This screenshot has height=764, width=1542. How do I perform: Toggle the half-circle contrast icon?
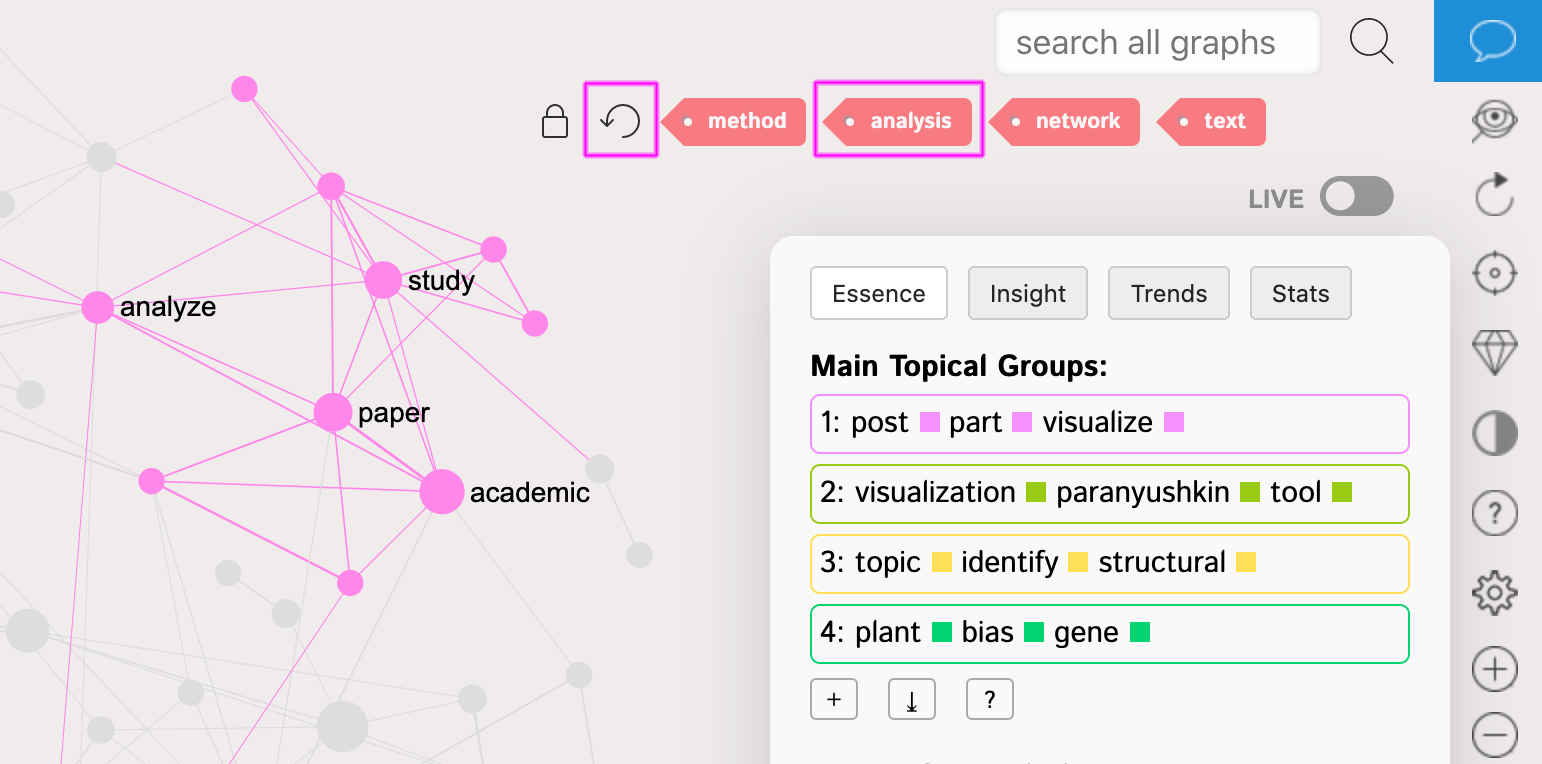coord(1495,434)
